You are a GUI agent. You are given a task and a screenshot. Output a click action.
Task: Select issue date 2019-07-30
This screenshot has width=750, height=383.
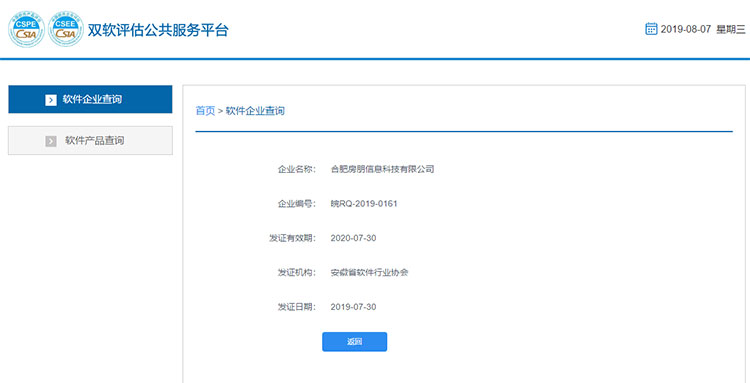coord(353,307)
